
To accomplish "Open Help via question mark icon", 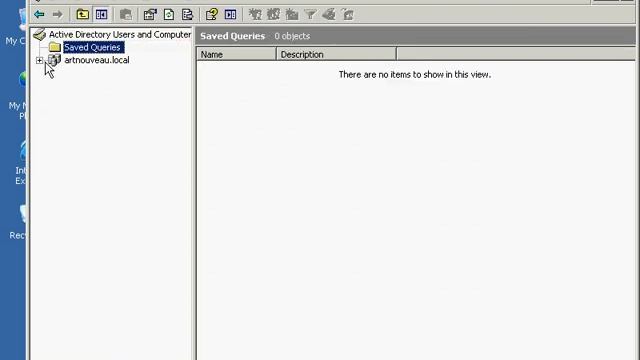I will (x=211, y=15).
